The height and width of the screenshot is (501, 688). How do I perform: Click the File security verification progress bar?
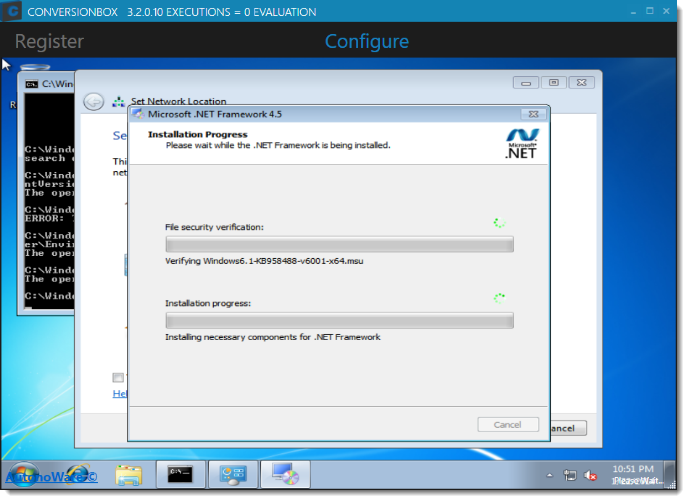(x=339, y=244)
